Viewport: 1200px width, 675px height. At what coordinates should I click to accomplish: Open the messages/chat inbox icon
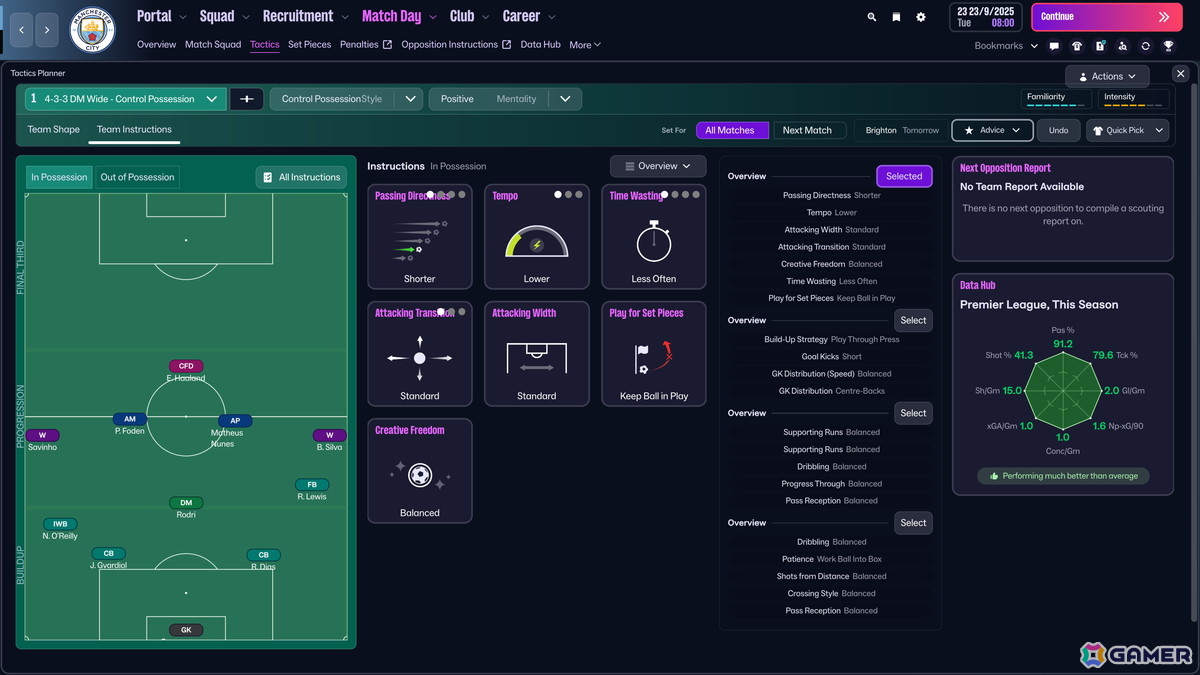tap(1053, 45)
